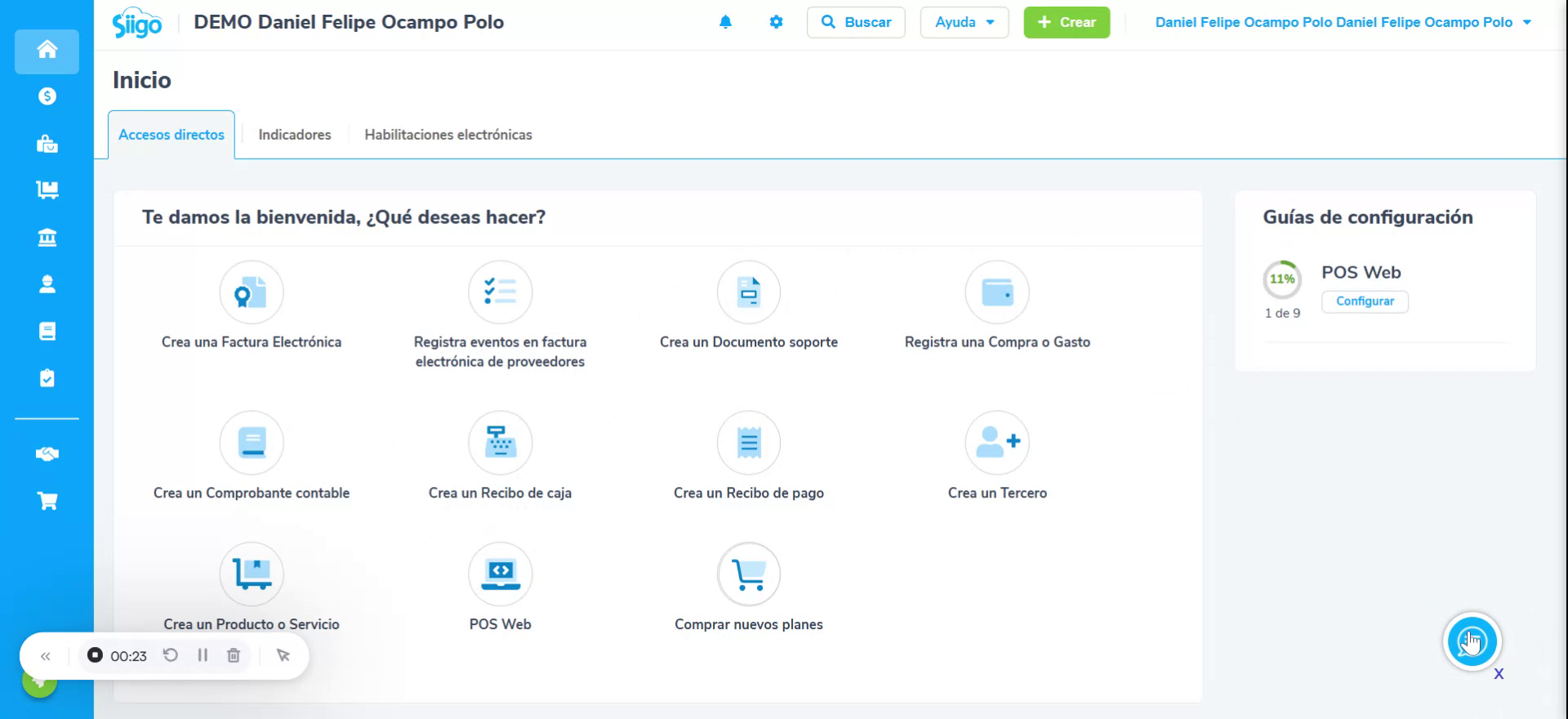
Task: Click the POS Web guide title
Action: click(x=1361, y=272)
